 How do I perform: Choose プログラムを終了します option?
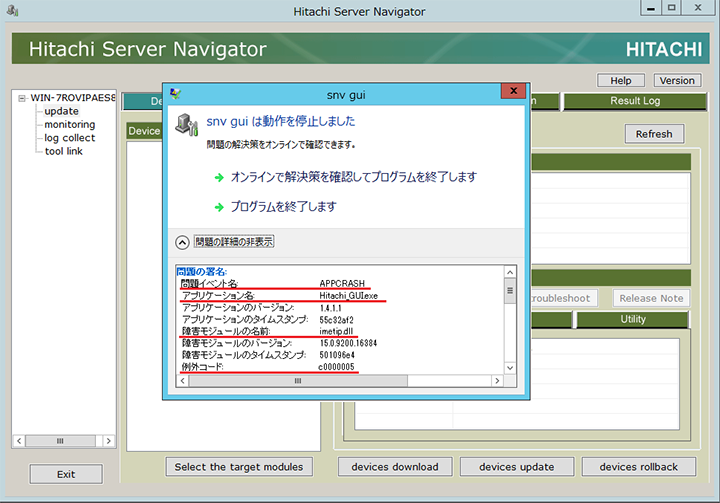[283, 207]
